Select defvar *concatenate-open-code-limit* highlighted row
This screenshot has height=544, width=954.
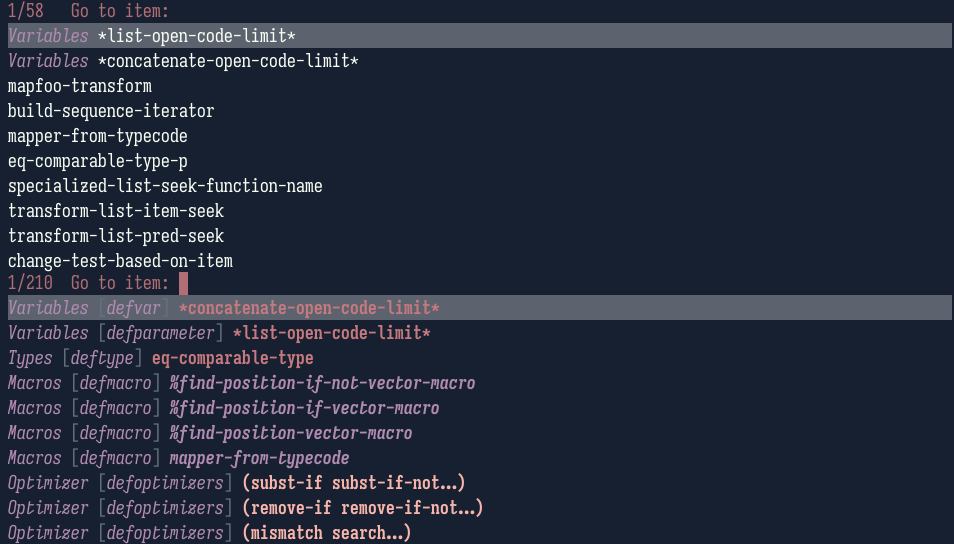point(480,308)
